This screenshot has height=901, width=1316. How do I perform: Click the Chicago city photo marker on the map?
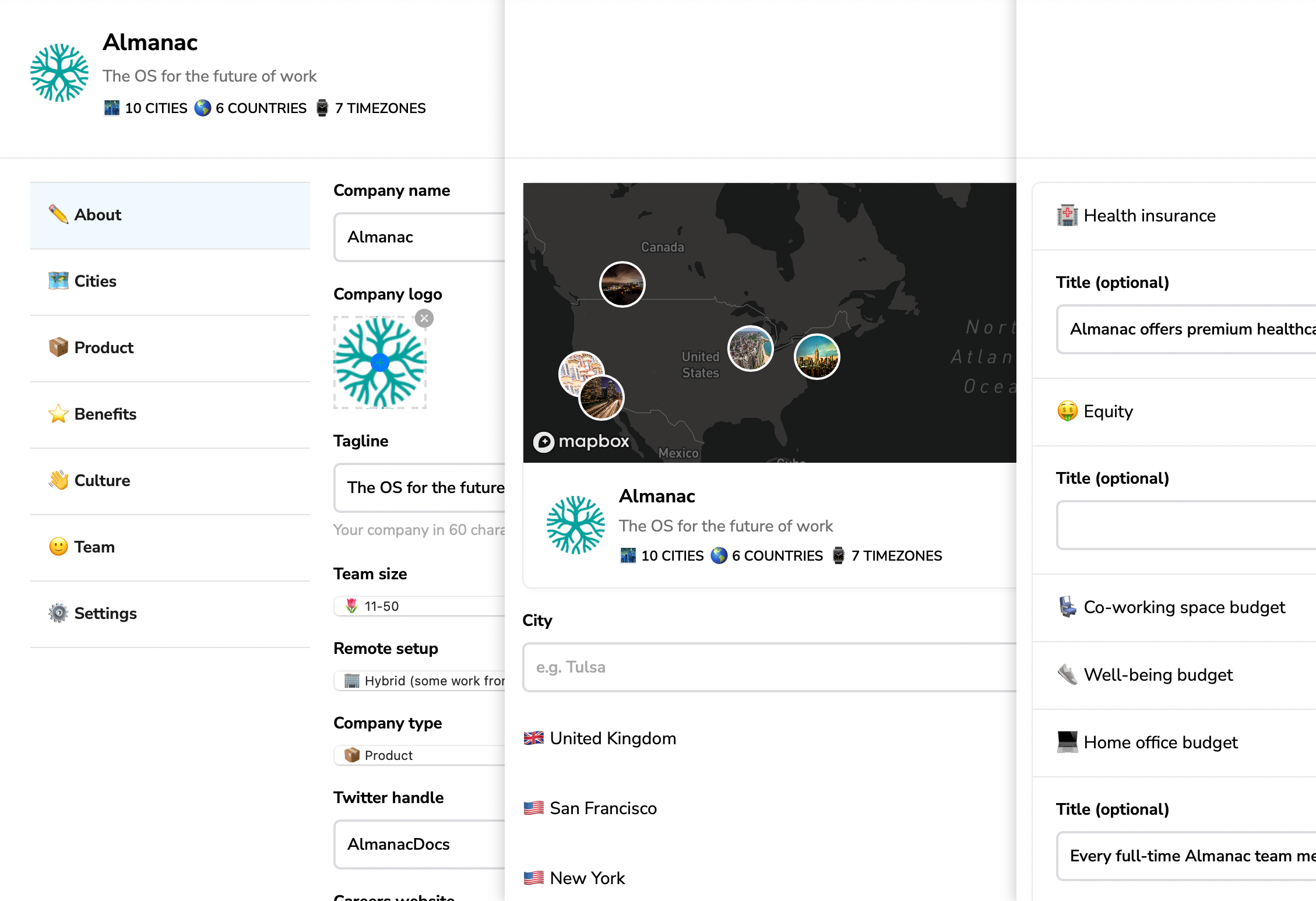coord(750,349)
